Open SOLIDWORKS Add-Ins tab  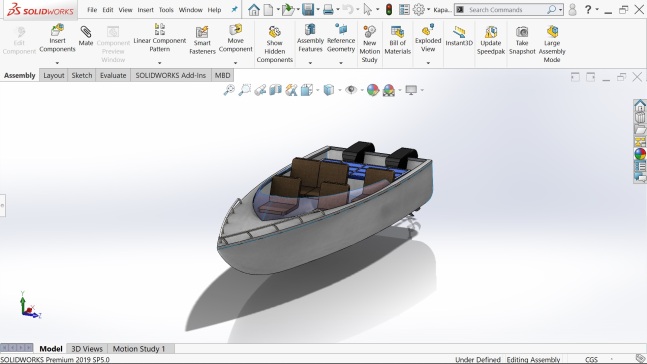pos(170,75)
